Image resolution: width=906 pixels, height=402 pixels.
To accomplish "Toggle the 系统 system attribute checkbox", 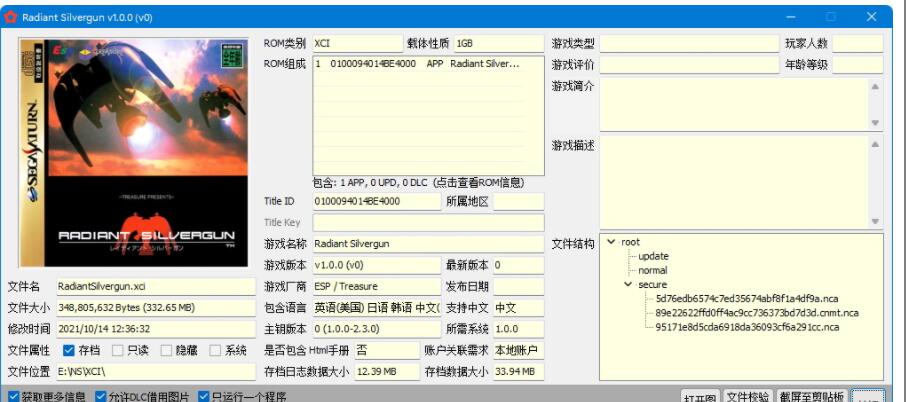I will pos(215,350).
